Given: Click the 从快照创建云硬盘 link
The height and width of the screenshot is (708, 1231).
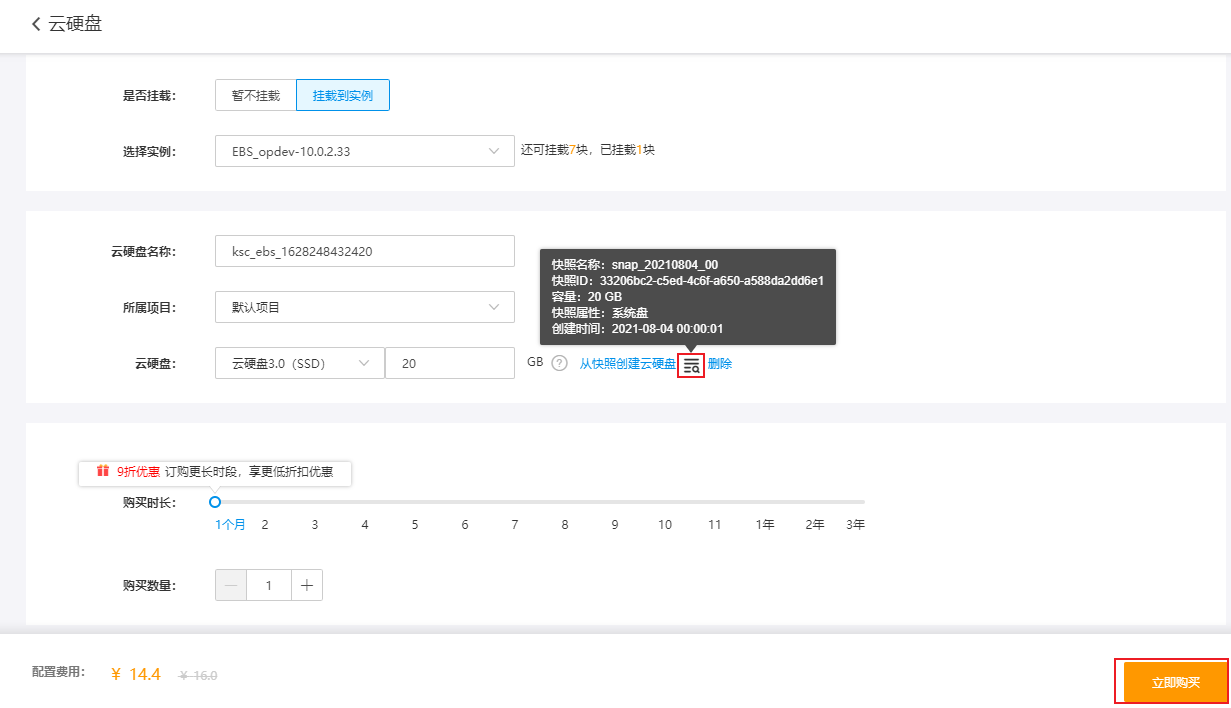Looking at the screenshot, I should click(627, 364).
